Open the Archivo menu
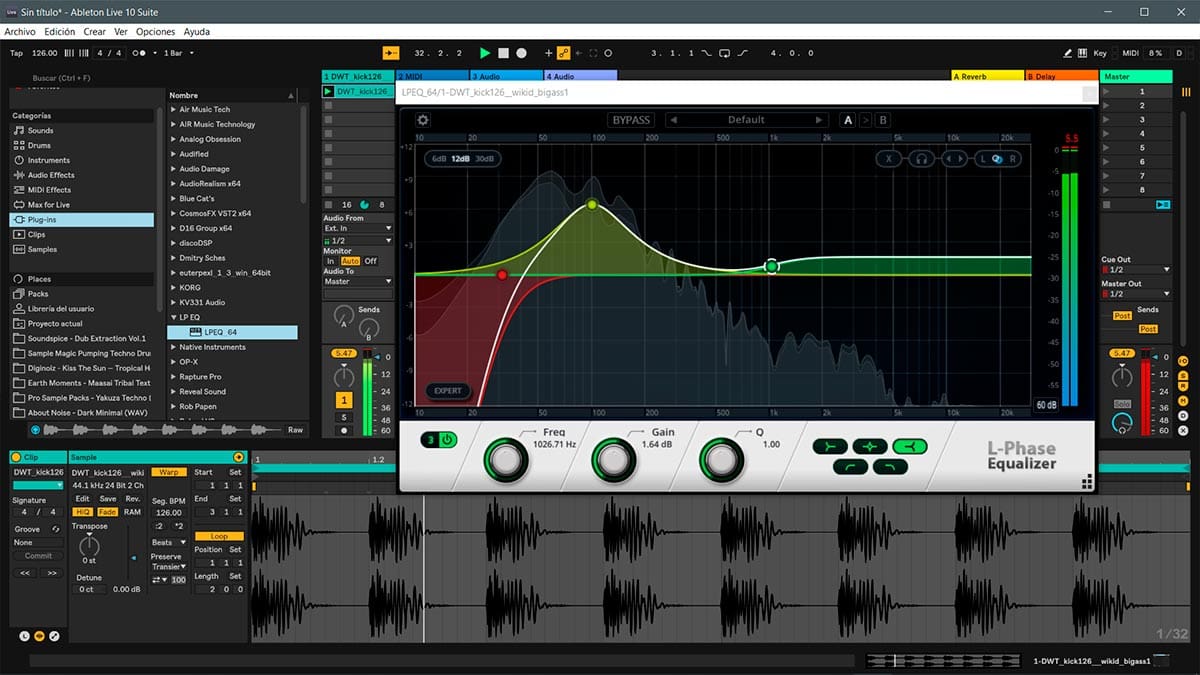The width and height of the screenshot is (1200, 675). click(20, 32)
